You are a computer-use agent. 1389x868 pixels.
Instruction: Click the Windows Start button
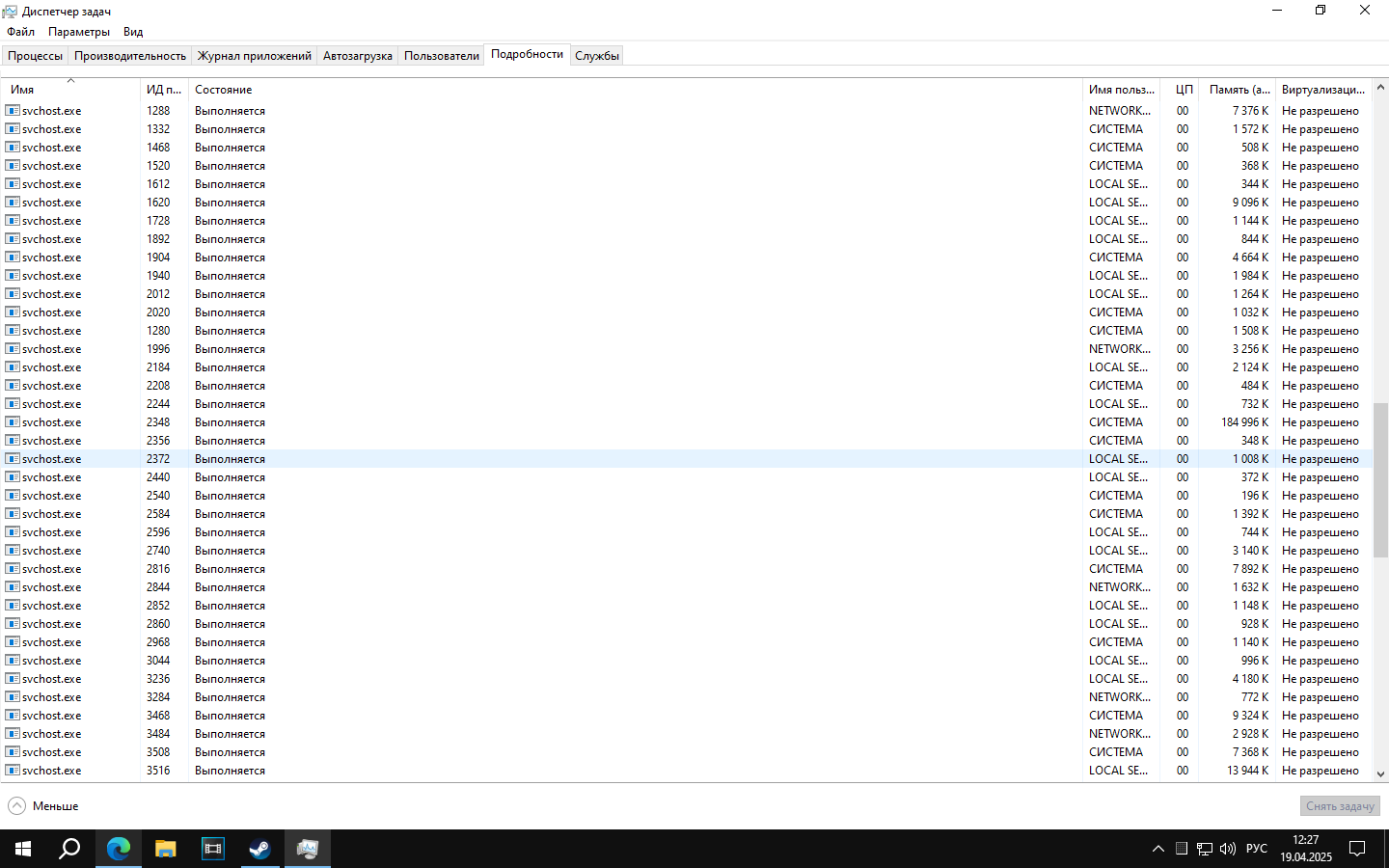tap(23, 849)
